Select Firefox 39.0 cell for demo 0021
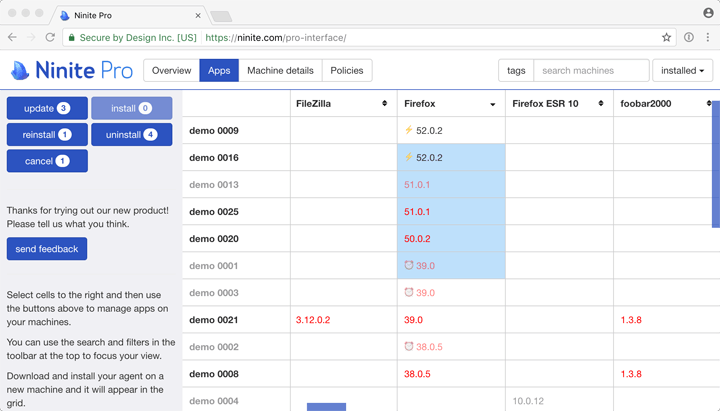Viewport: 720px width, 411px height. (x=451, y=320)
